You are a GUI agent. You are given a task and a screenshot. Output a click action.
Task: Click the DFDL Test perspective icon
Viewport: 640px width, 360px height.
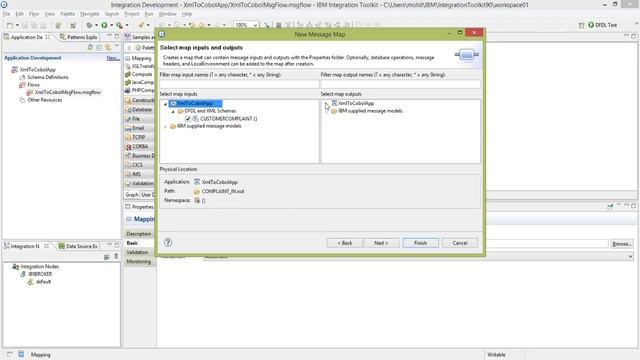click(x=591, y=25)
